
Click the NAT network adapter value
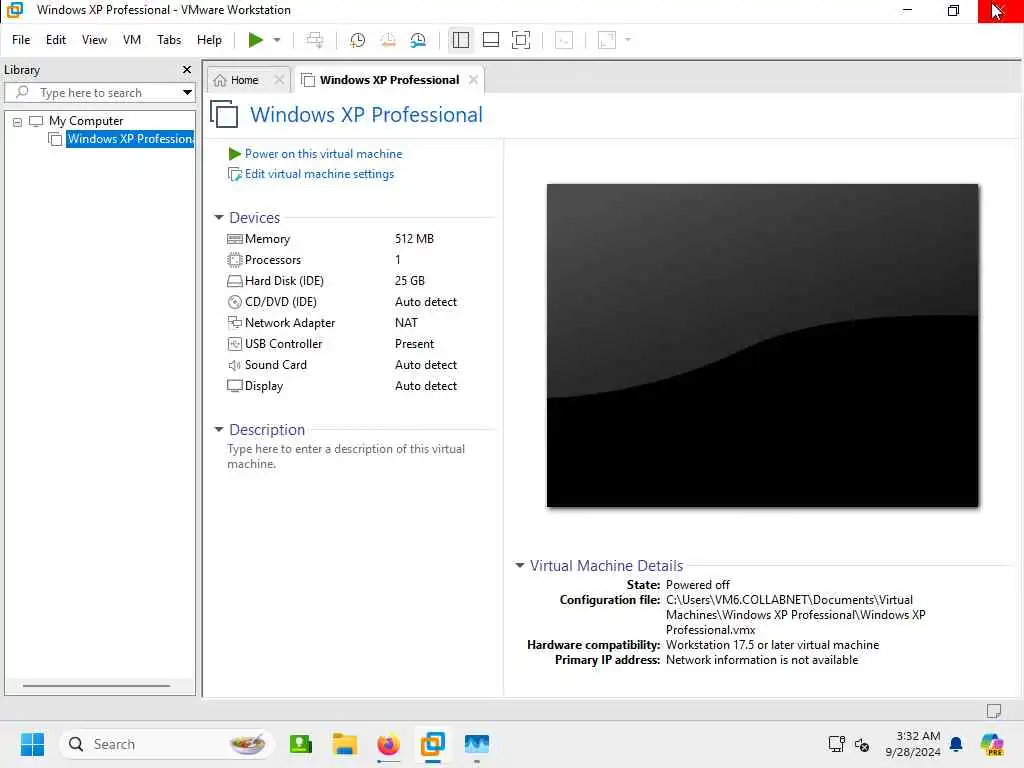click(406, 323)
